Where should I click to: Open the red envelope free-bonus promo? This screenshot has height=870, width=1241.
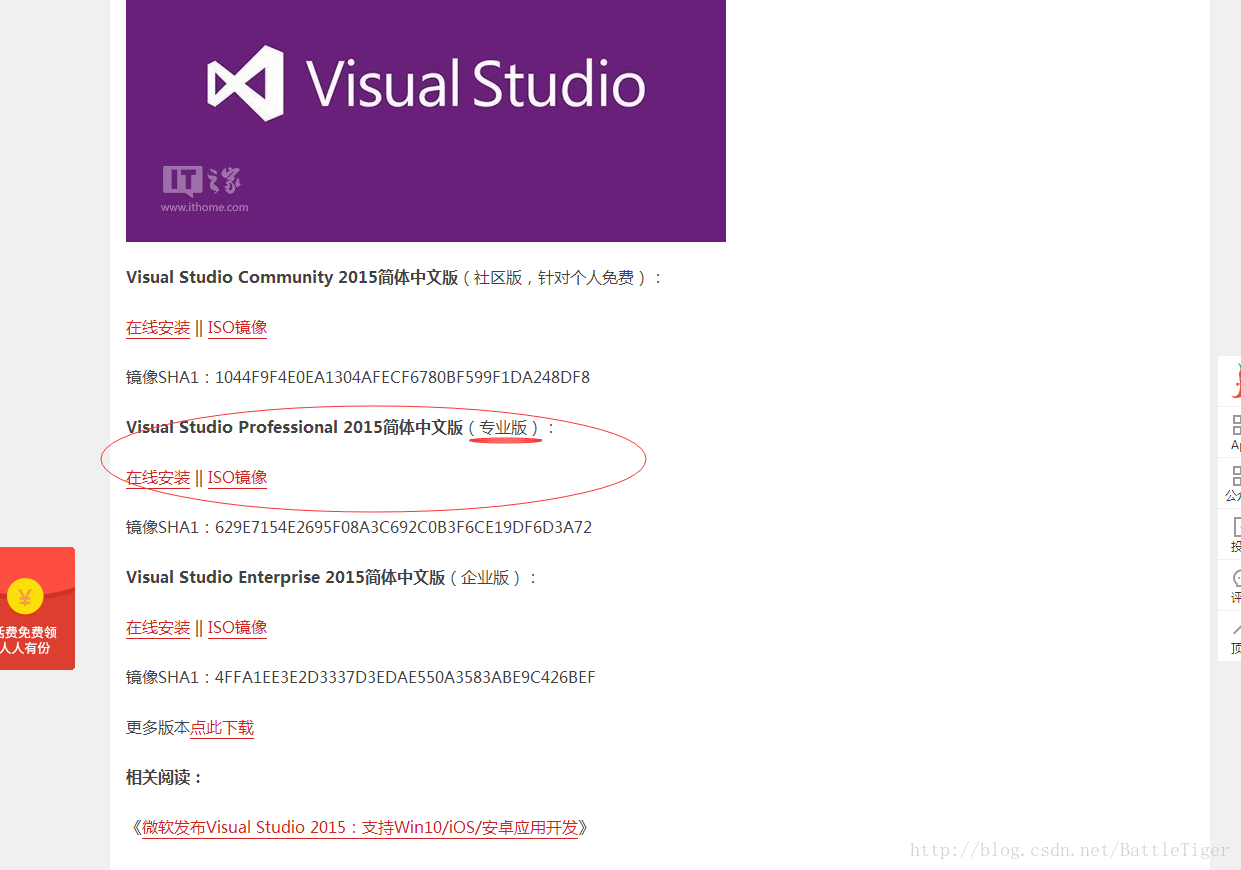point(36,608)
